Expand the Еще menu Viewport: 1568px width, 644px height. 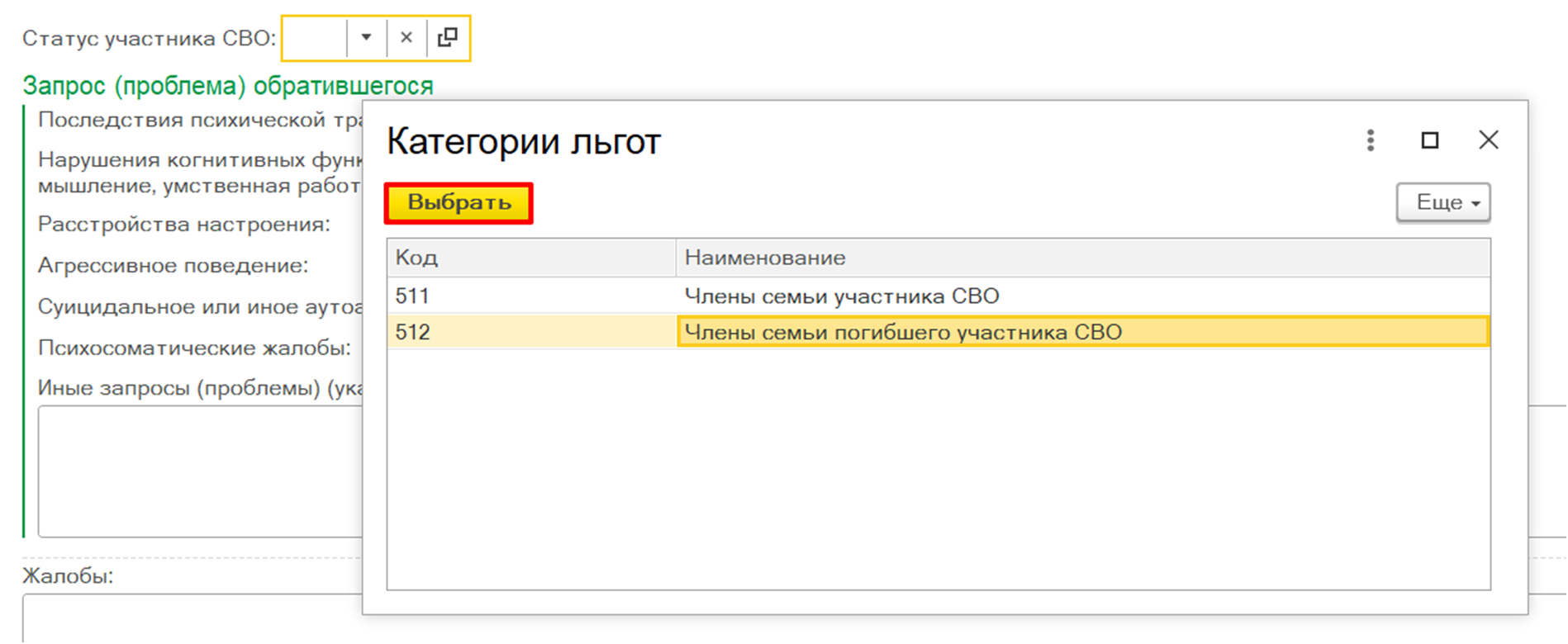coord(1442,203)
